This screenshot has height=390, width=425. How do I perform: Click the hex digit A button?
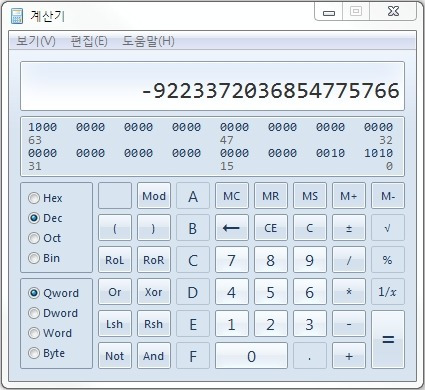193,196
